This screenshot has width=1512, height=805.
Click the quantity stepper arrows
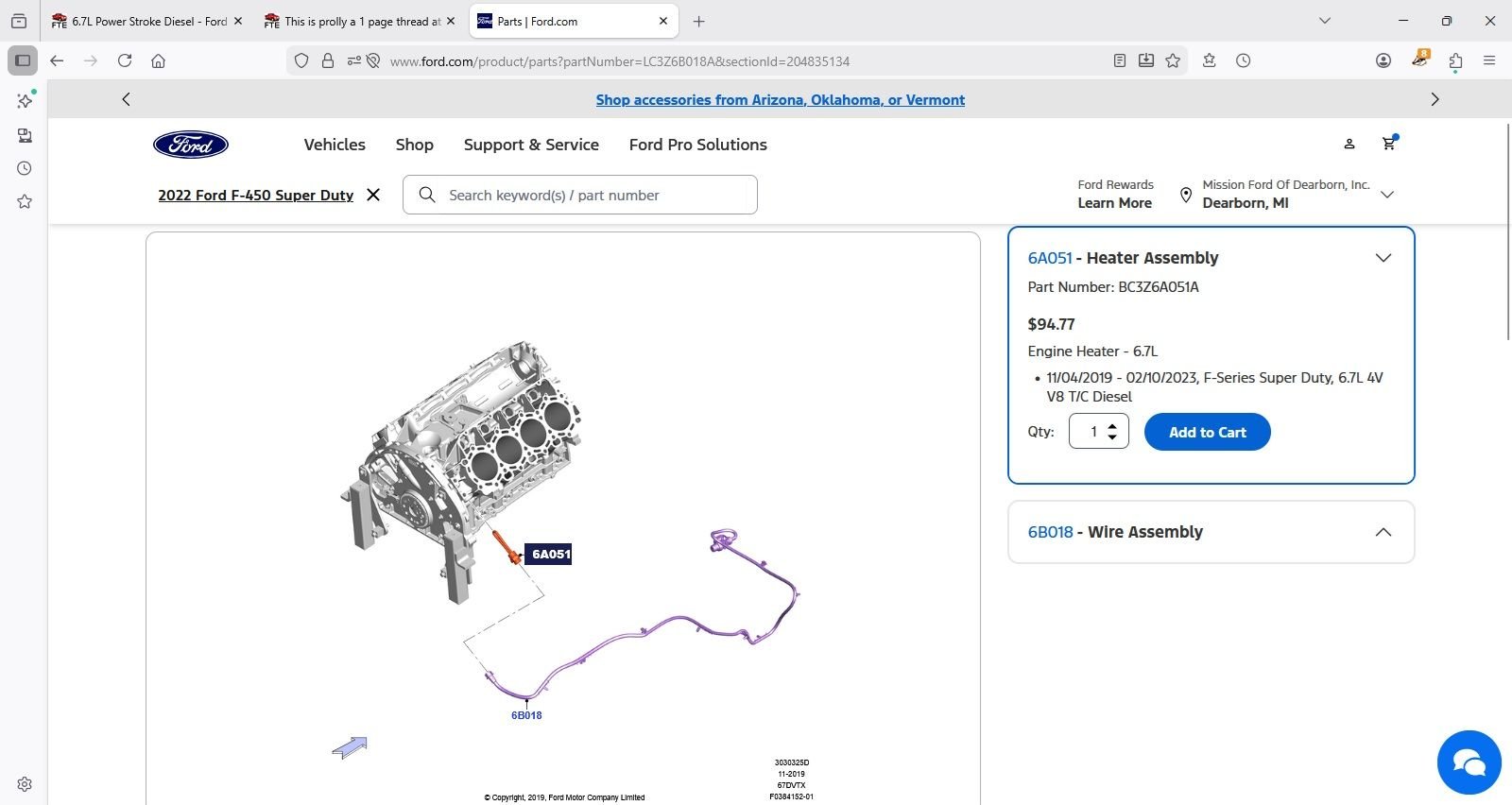point(1112,432)
